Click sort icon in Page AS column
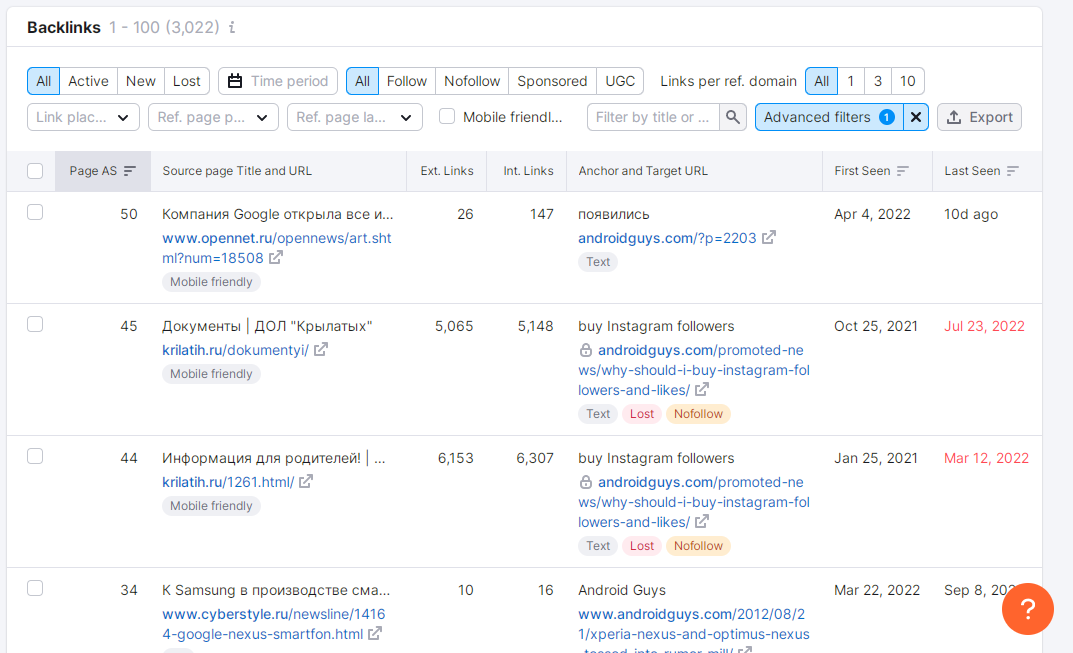The height and width of the screenshot is (653, 1073). [x=129, y=171]
